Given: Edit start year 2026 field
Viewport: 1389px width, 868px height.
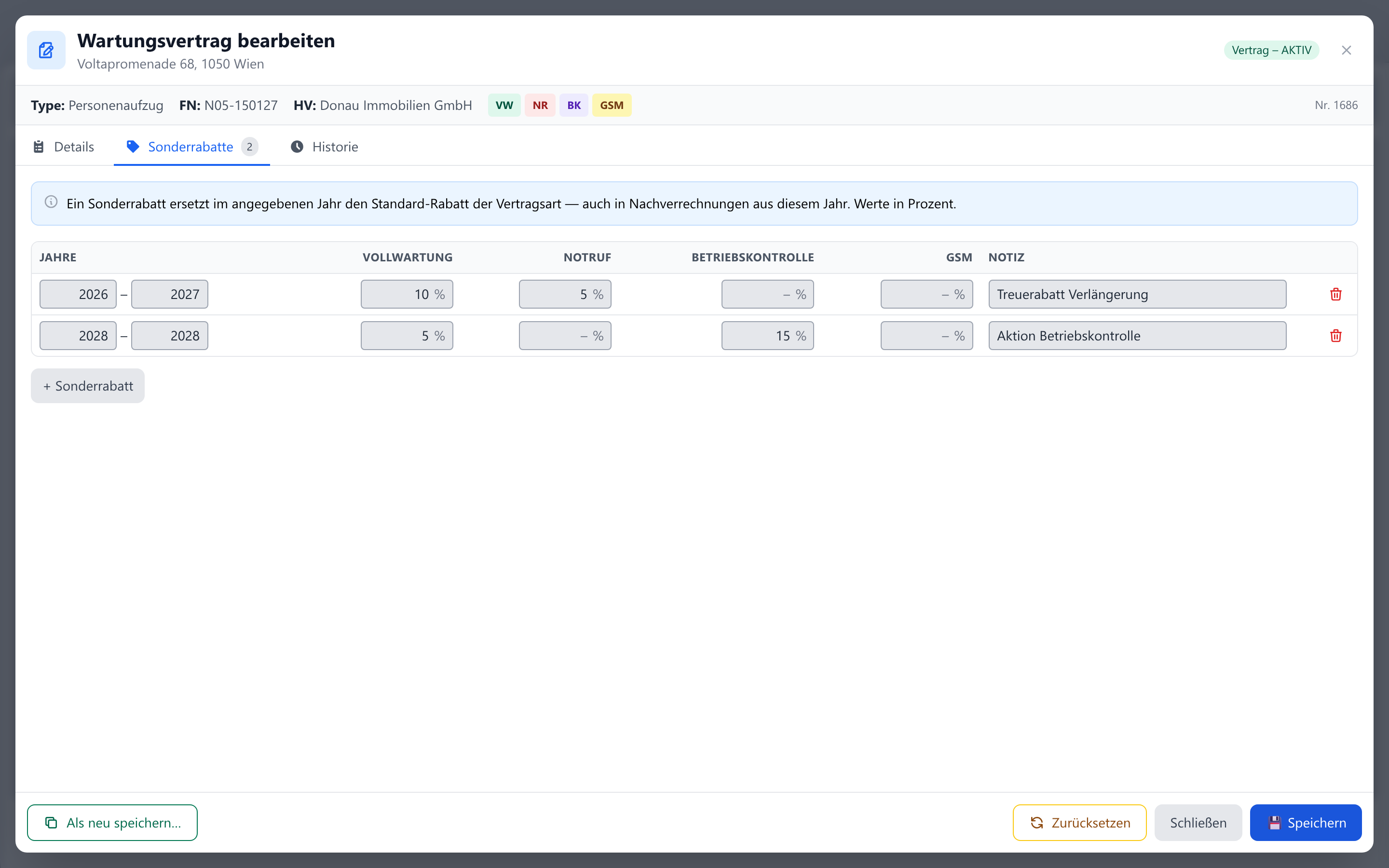Looking at the screenshot, I should [78, 294].
